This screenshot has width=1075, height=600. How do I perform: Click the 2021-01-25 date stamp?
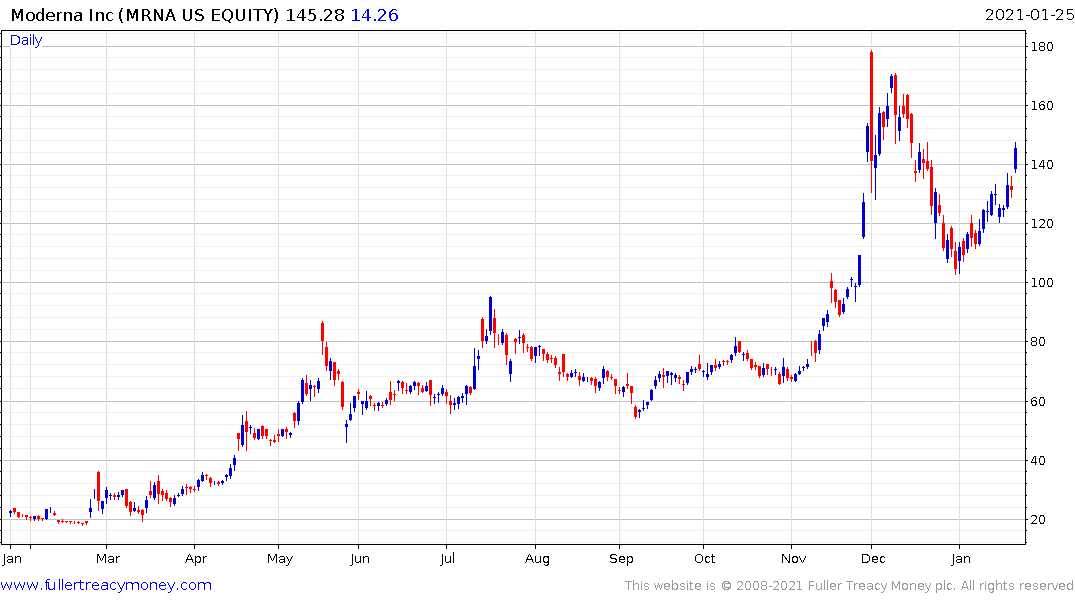tap(1029, 15)
